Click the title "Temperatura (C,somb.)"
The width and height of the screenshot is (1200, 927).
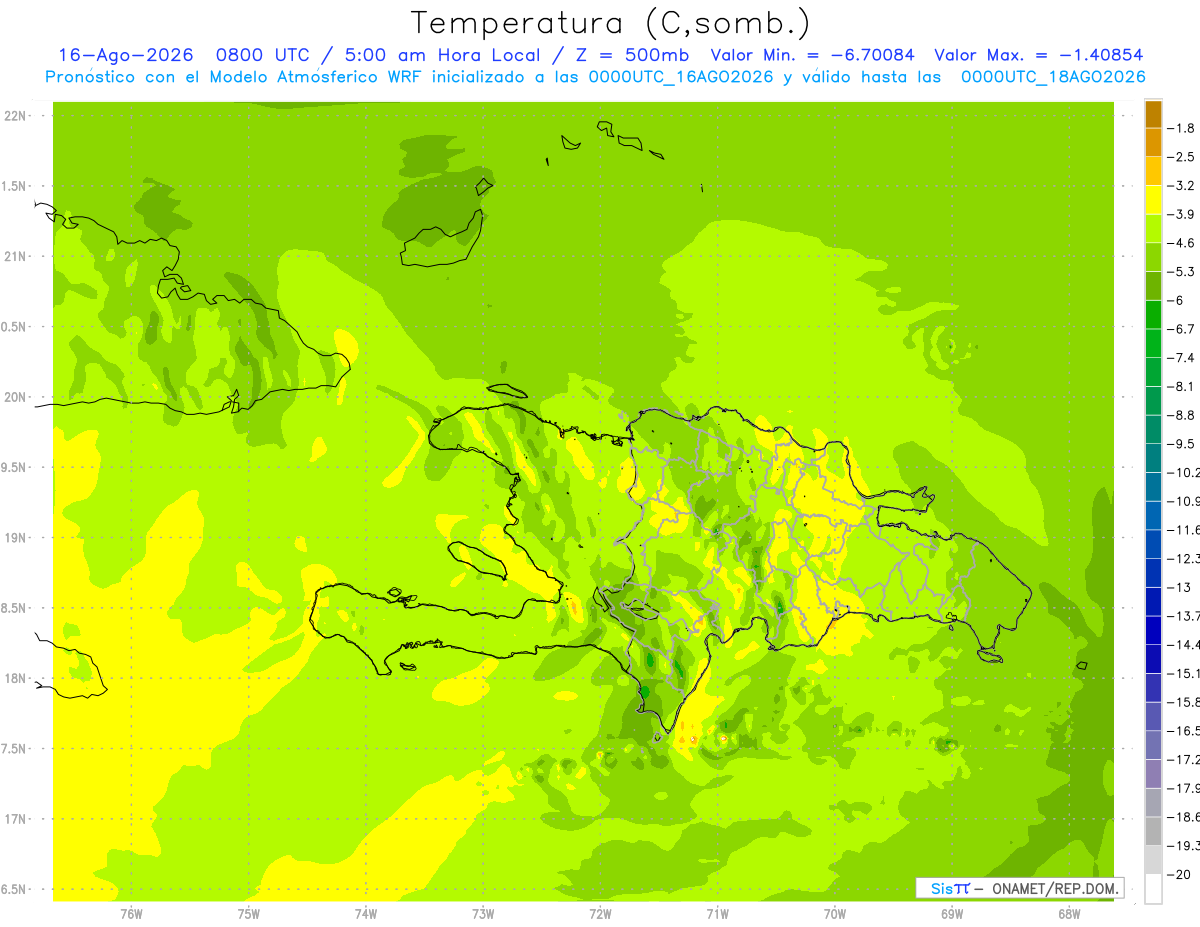611,23
